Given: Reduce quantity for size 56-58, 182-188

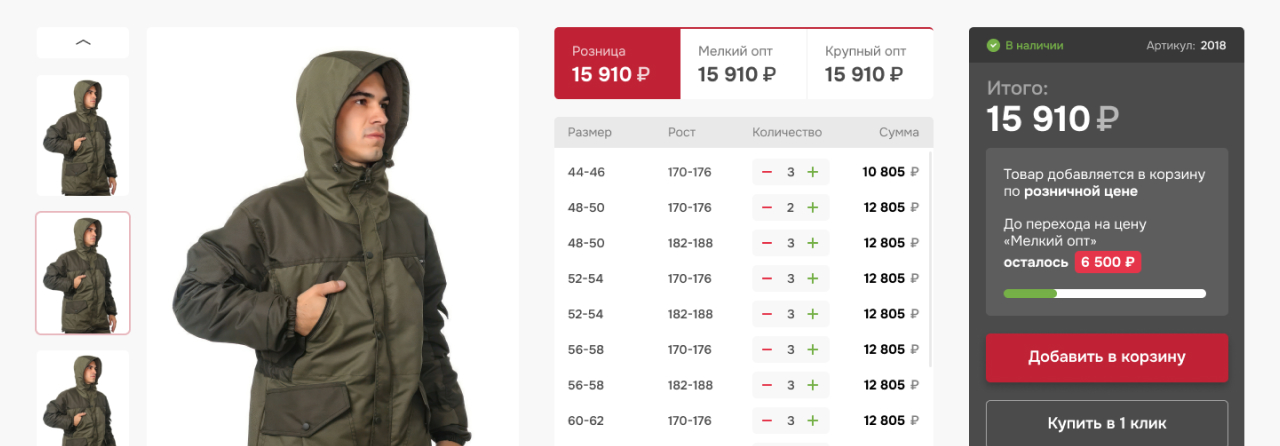Looking at the screenshot, I should click(x=767, y=385).
